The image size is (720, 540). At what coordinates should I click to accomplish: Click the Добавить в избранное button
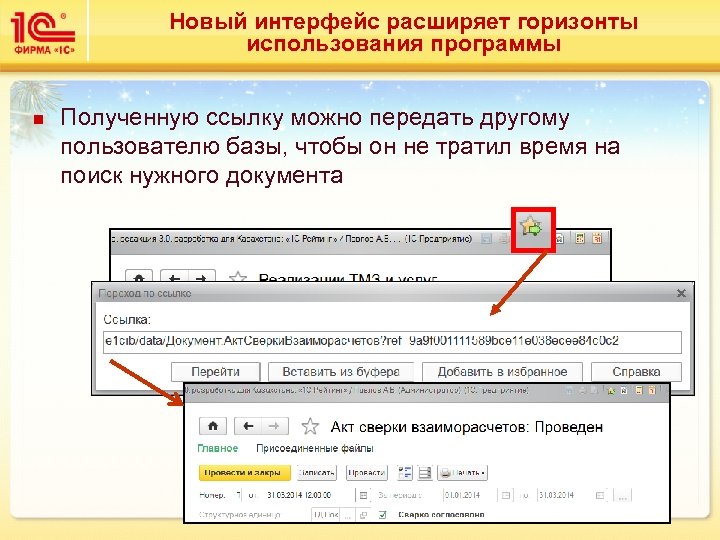point(502,371)
